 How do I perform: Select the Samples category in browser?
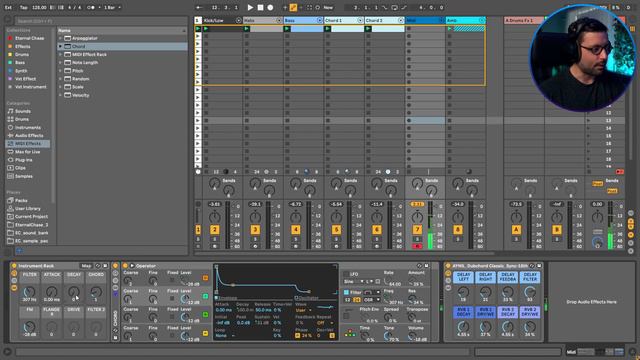(24, 176)
